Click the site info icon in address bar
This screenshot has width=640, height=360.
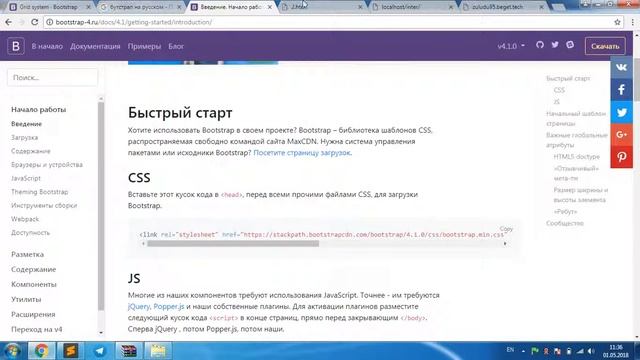coord(49,22)
